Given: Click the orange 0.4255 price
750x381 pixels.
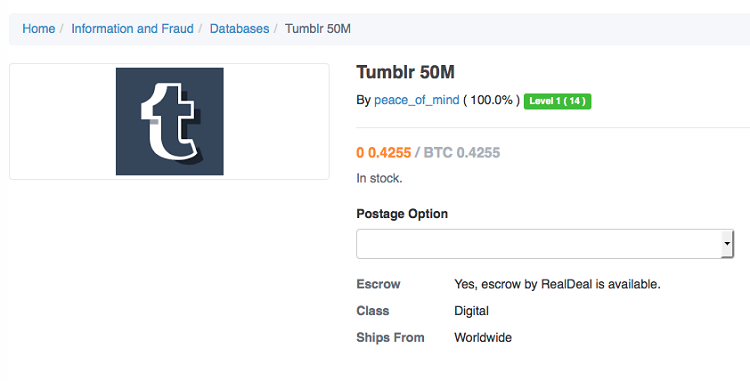Looking at the screenshot, I should (x=384, y=152).
